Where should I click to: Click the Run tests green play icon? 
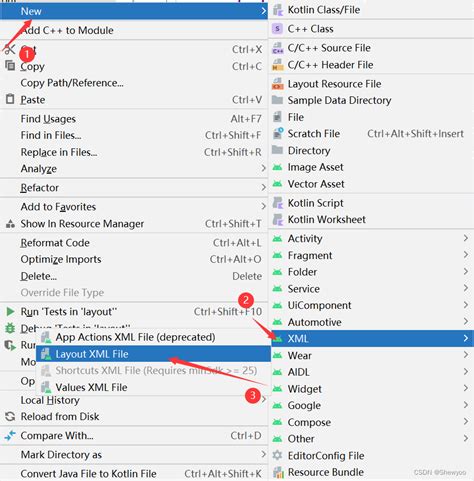click(x=10, y=312)
